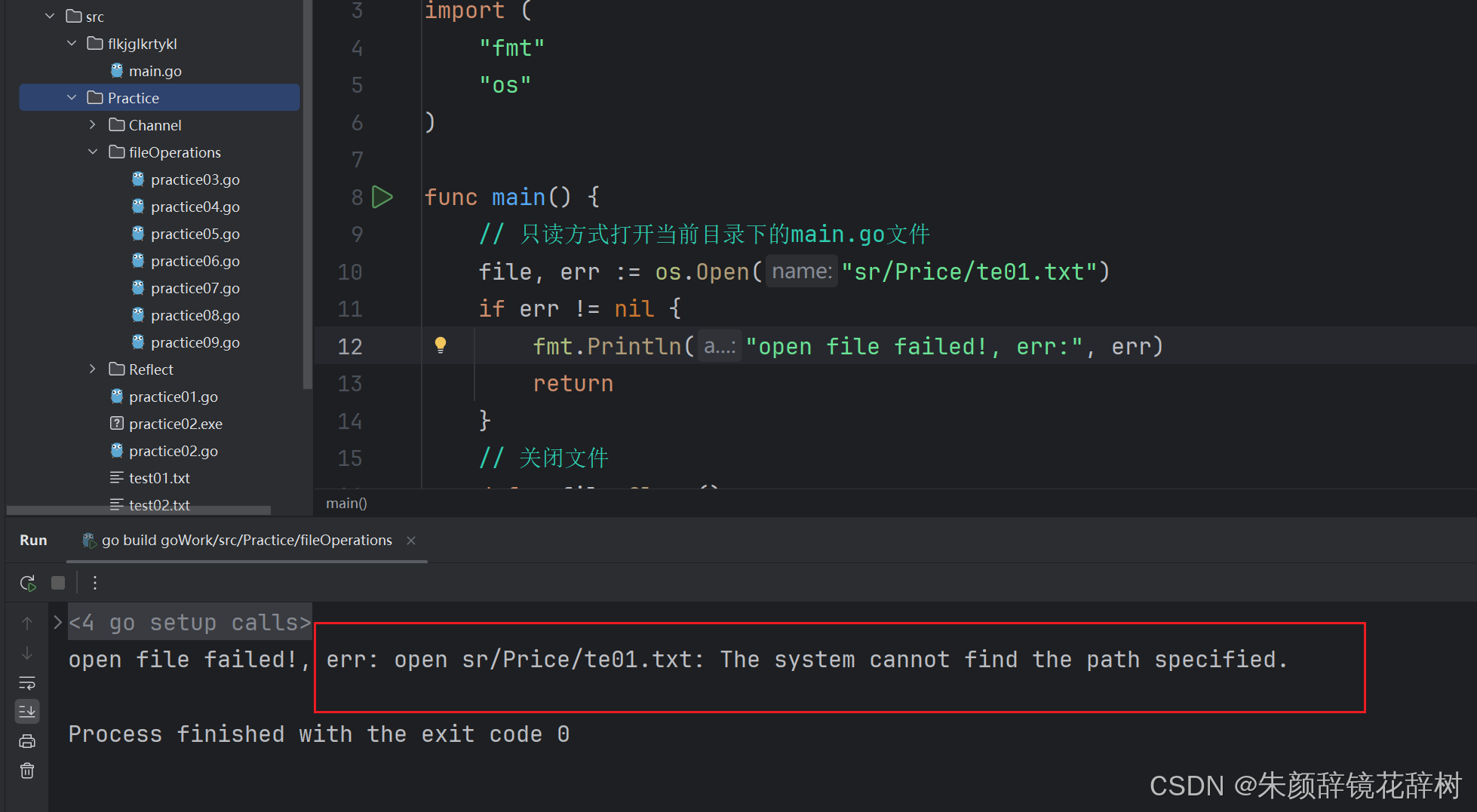The image size is (1477, 812).
Task: Open practice01.go
Action: [x=173, y=397]
